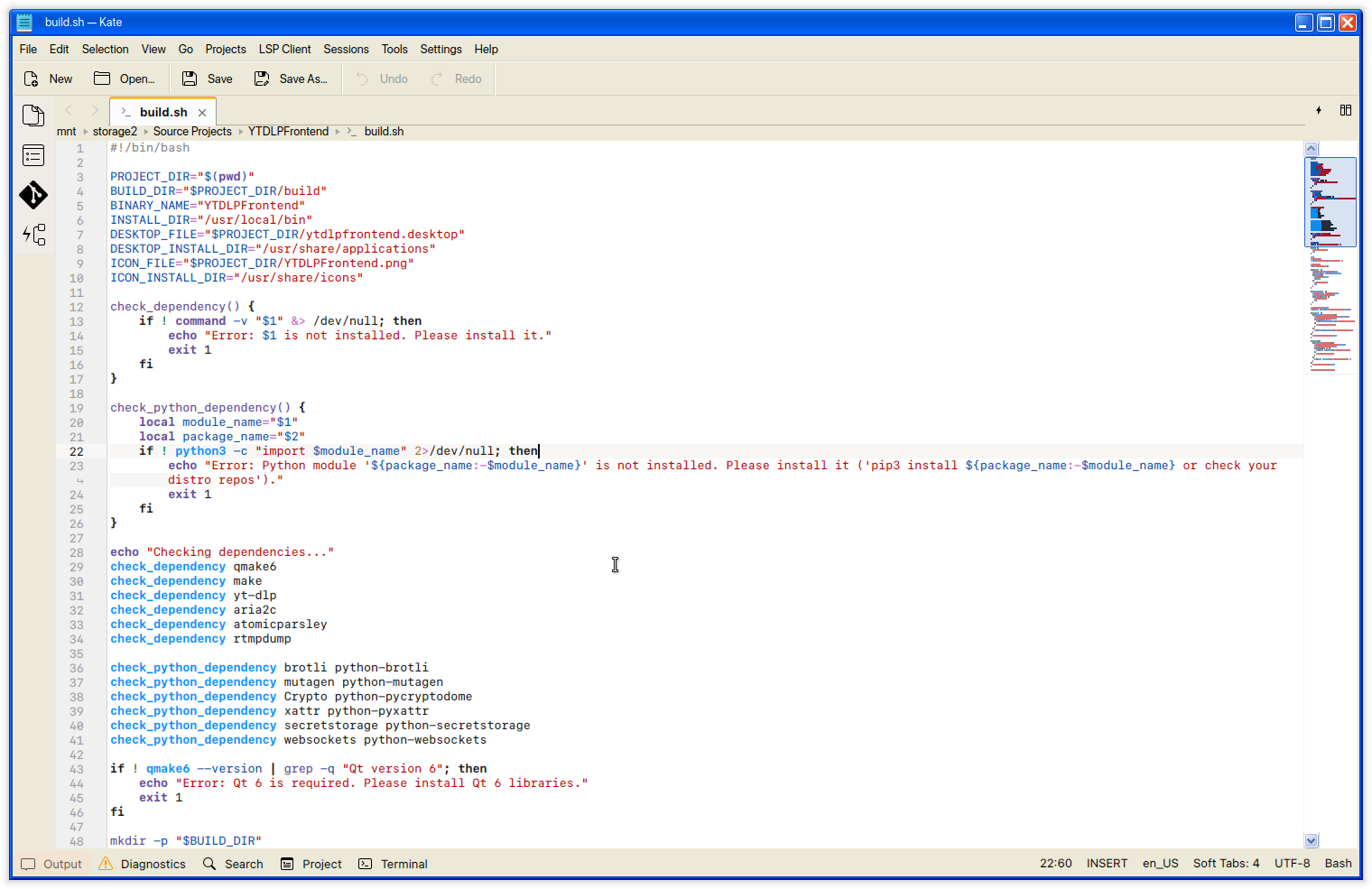Click the INSTALL_DIR="/usr/local/bin" line
The height and width of the screenshot is (889, 1372).
211,220
